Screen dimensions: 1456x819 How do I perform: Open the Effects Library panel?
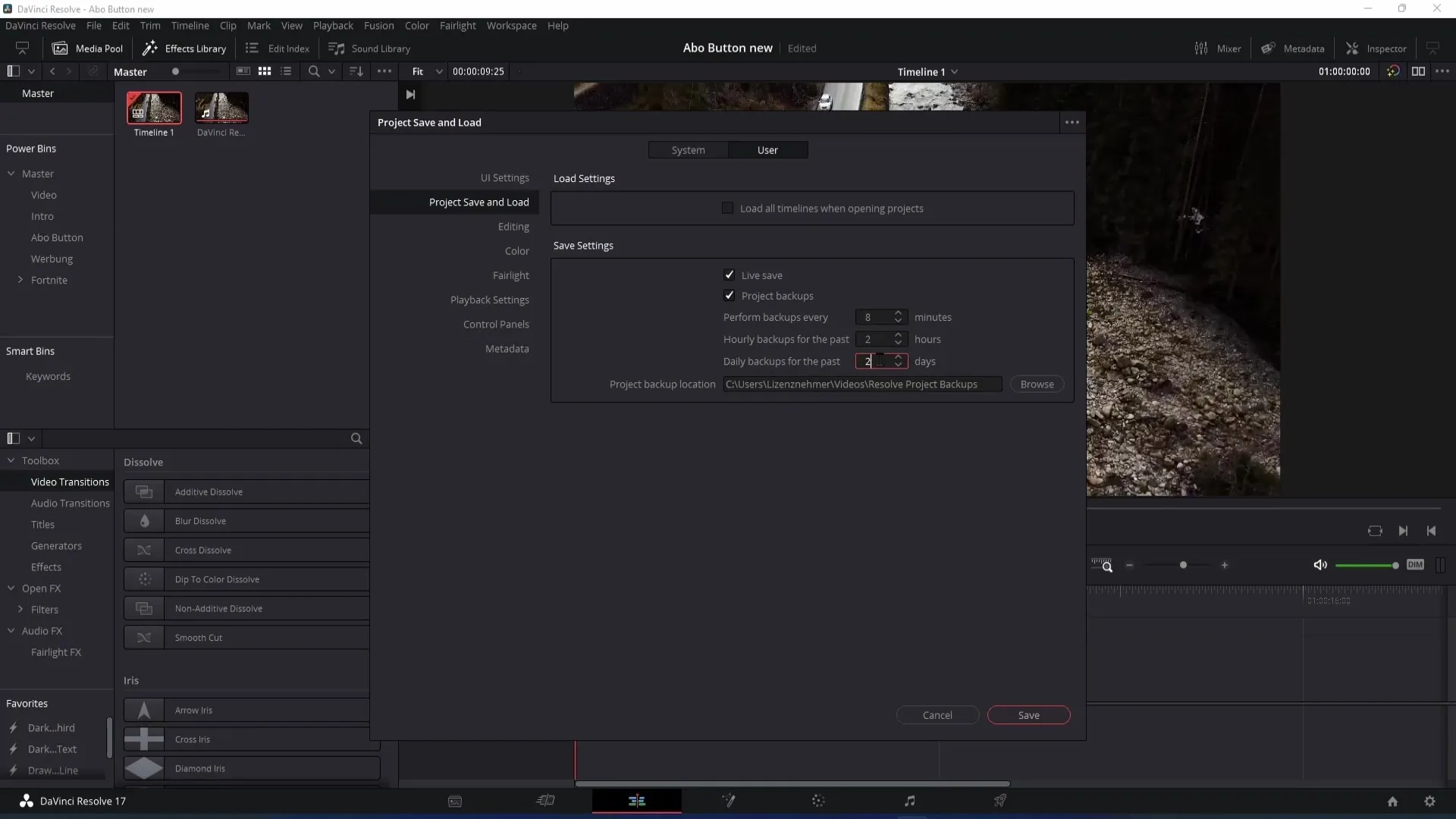[184, 48]
